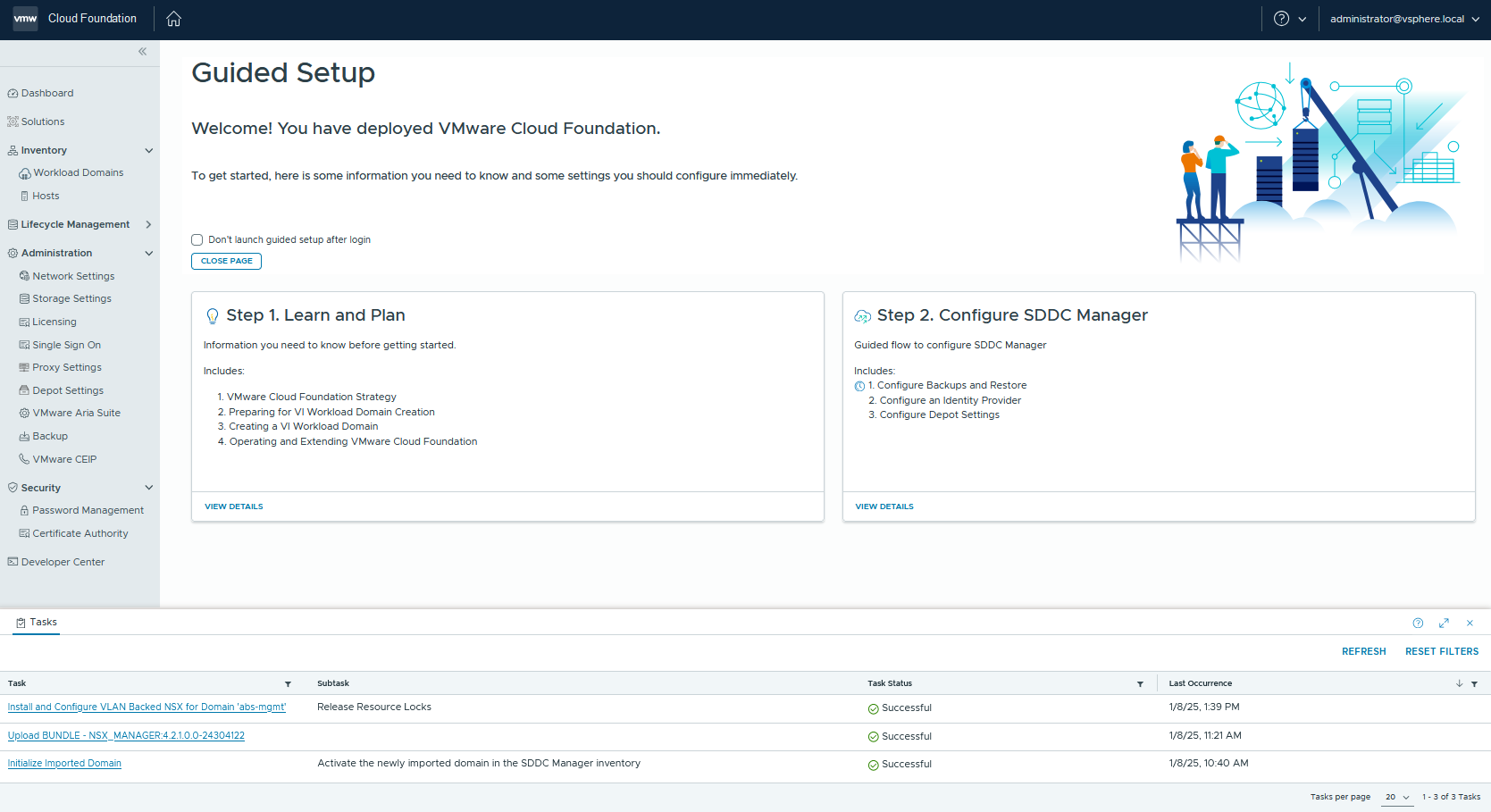
Task: Open Solutions in the sidebar
Action: (x=43, y=122)
